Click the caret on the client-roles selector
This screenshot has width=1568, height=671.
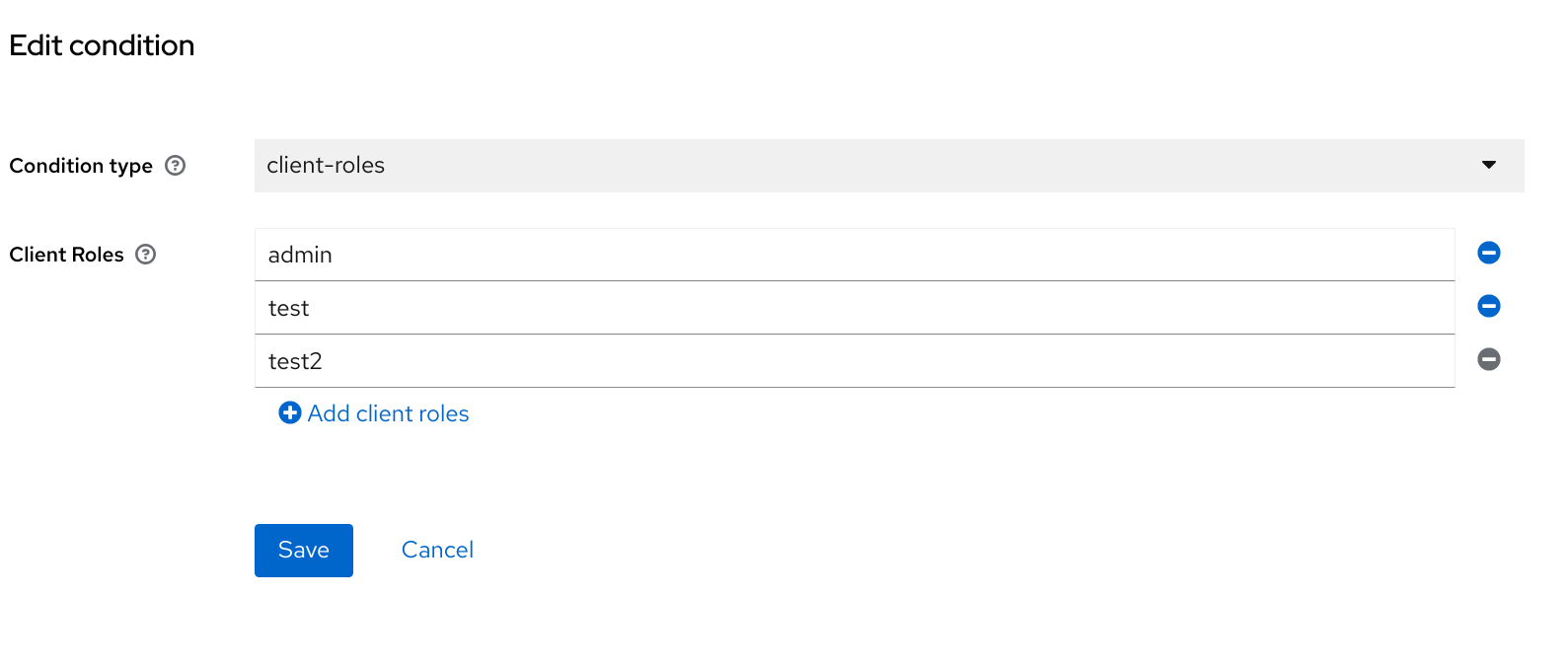[1489, 165]
